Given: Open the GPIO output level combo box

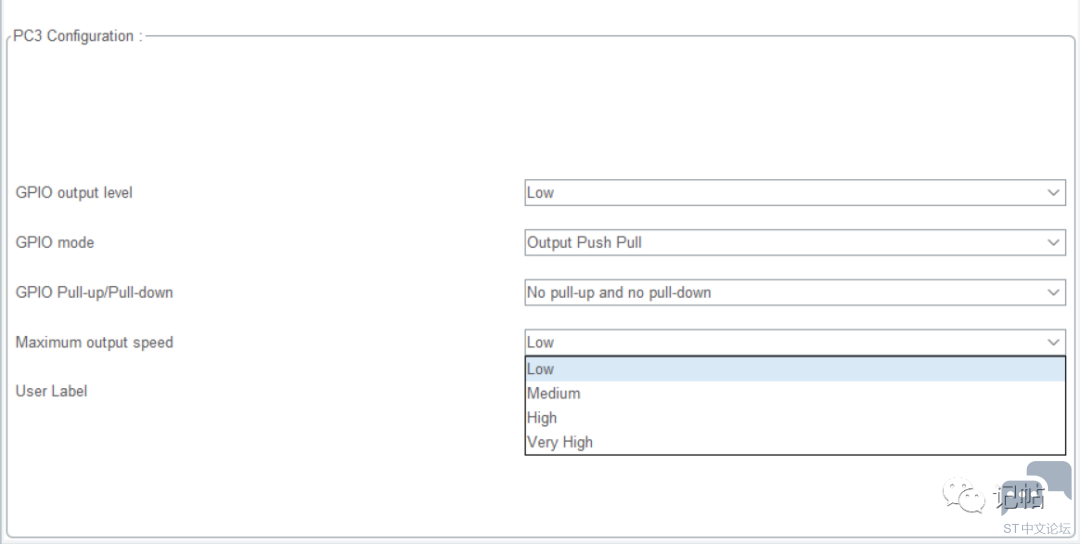Looking at the screenshot, I should point(795,193).
